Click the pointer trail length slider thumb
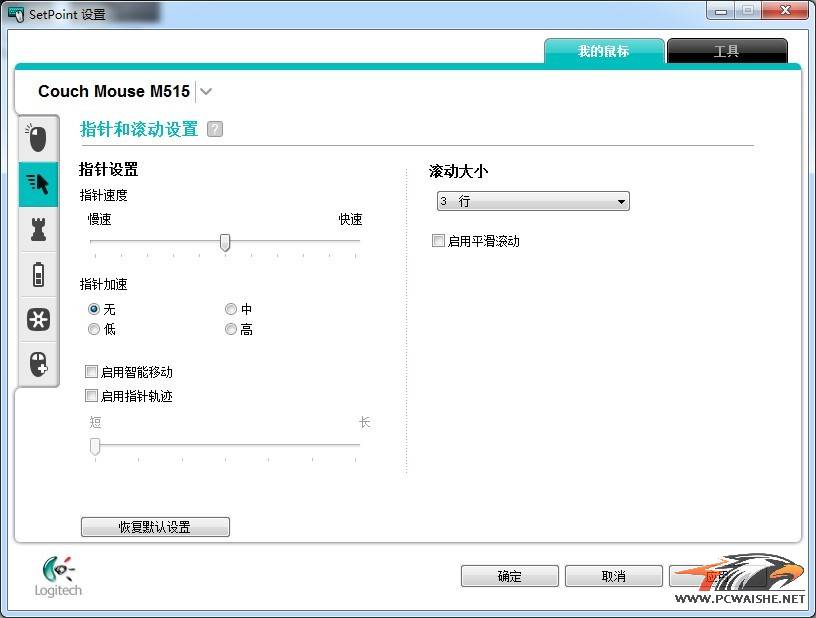 click(95, 446)
